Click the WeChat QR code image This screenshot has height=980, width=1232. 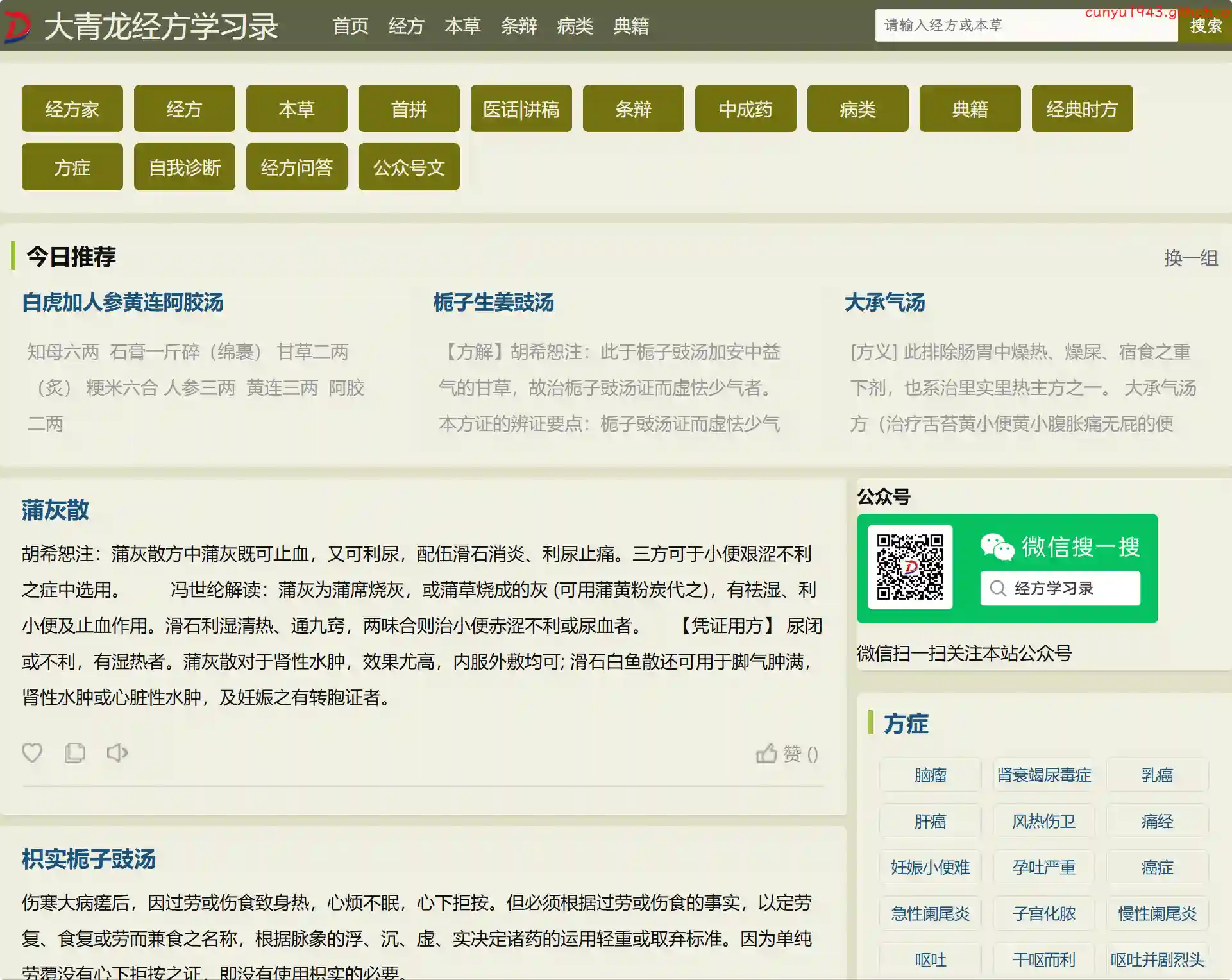(x=910, y=567)
